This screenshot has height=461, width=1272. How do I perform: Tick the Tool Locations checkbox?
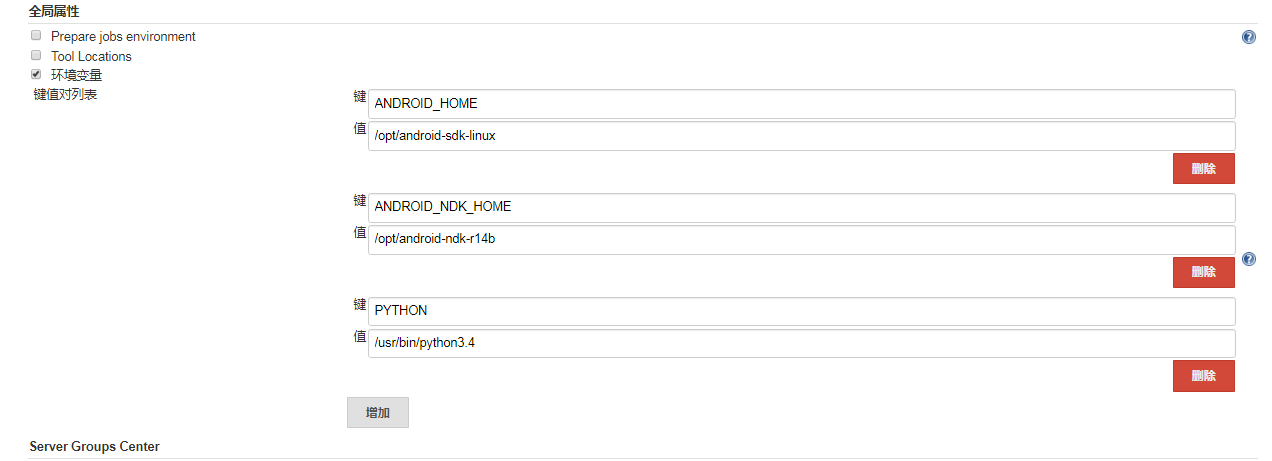(36, 56)
